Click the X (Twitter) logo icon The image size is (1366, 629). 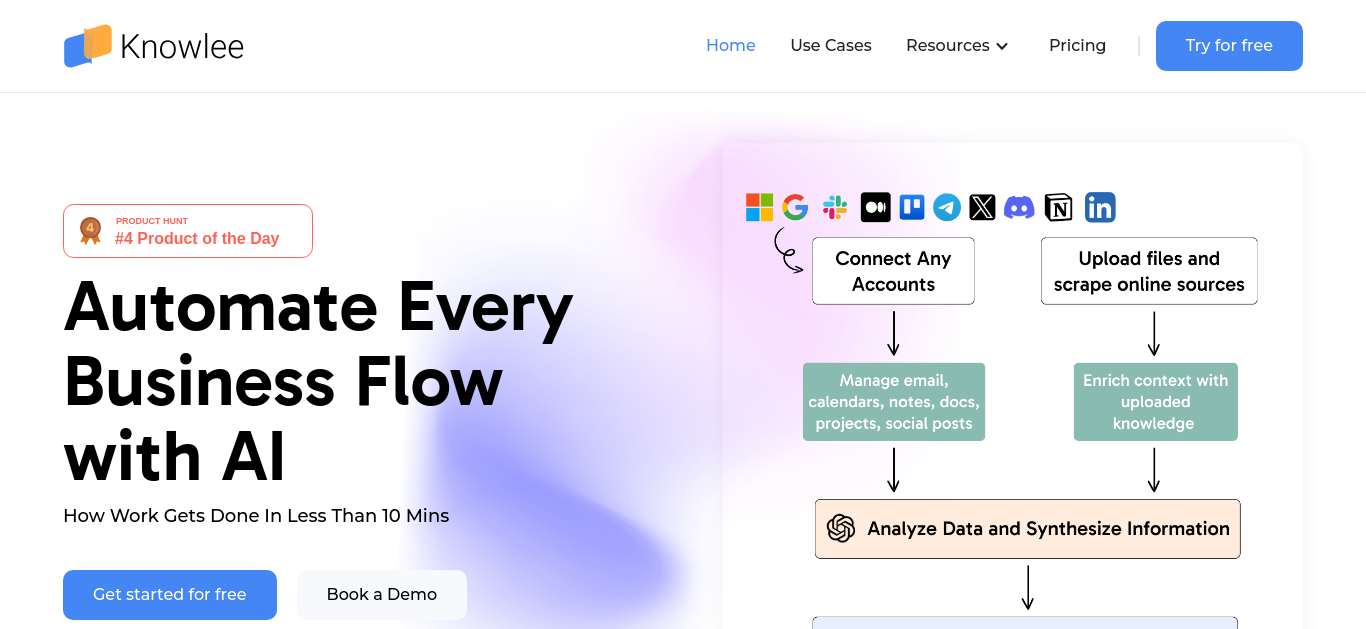(983, 207)
